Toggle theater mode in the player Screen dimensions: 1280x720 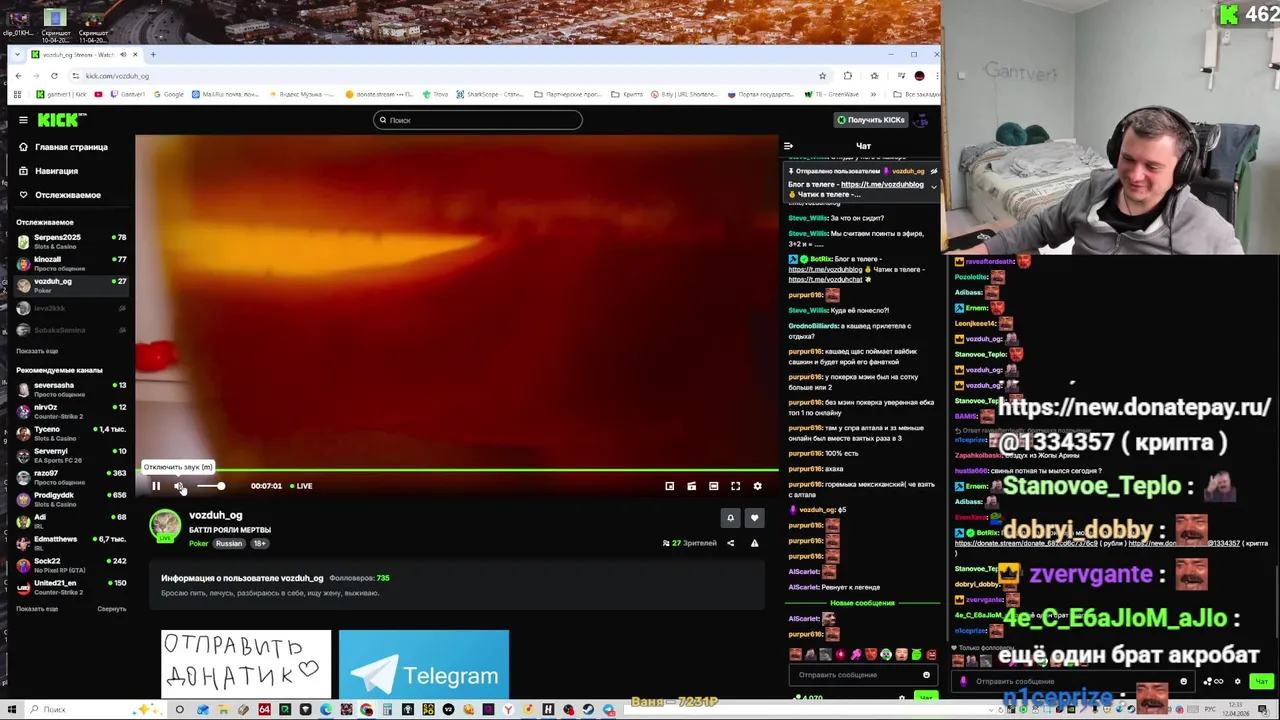[x=713, y=486]
